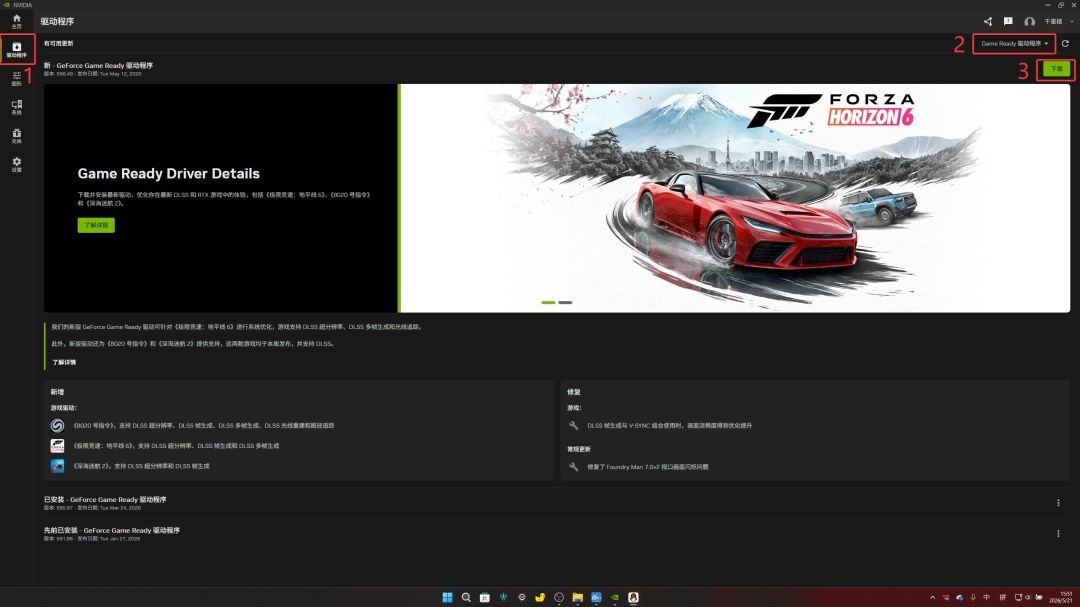
Task: Select the '已安装 - GeForce Game Ready 驱动程序' row
Action: tap(556, 503)
